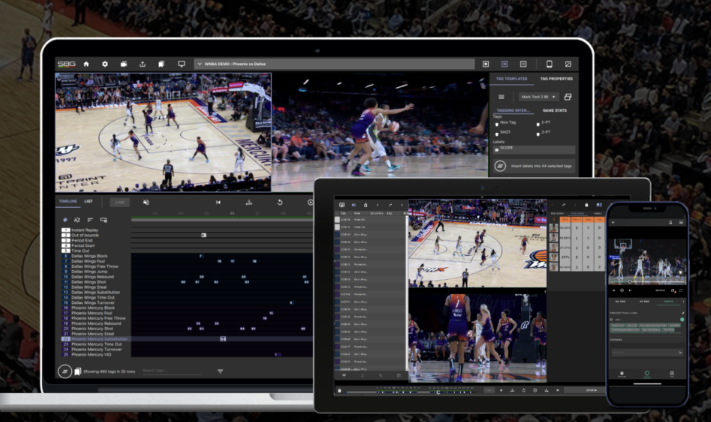Tick the 2-PT tag checkbox
This screenshot has width=711, height=422.
tap(538, 124)
